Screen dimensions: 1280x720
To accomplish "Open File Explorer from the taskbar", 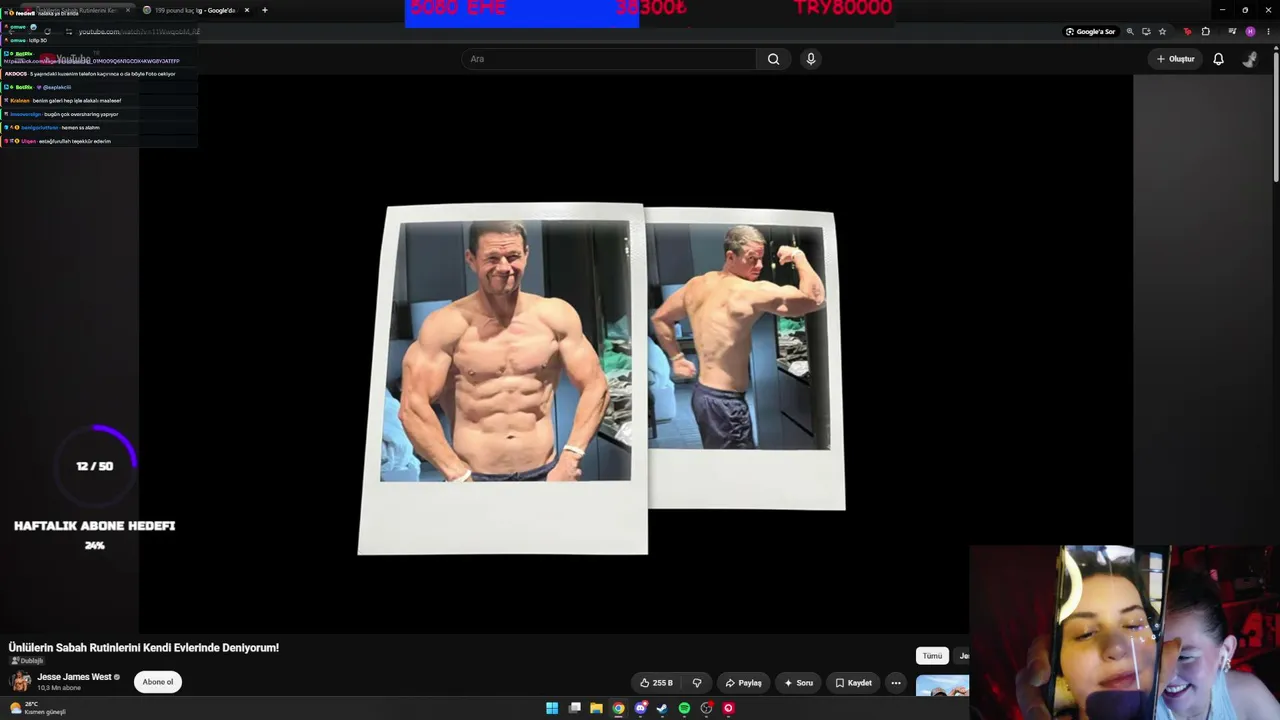I will click(596, 708).
